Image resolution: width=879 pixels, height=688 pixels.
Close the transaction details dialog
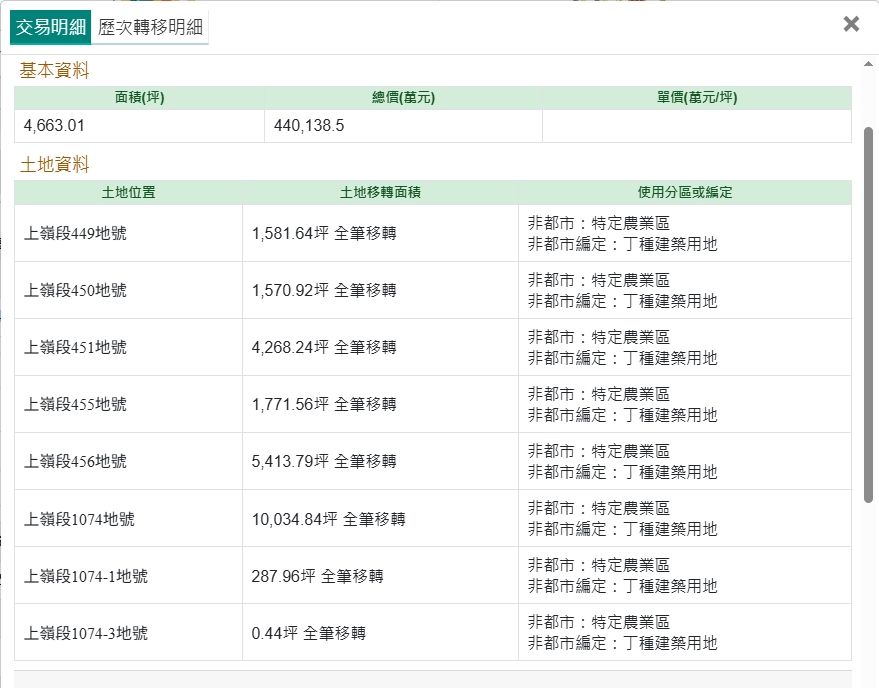click(x=851, y=24)
